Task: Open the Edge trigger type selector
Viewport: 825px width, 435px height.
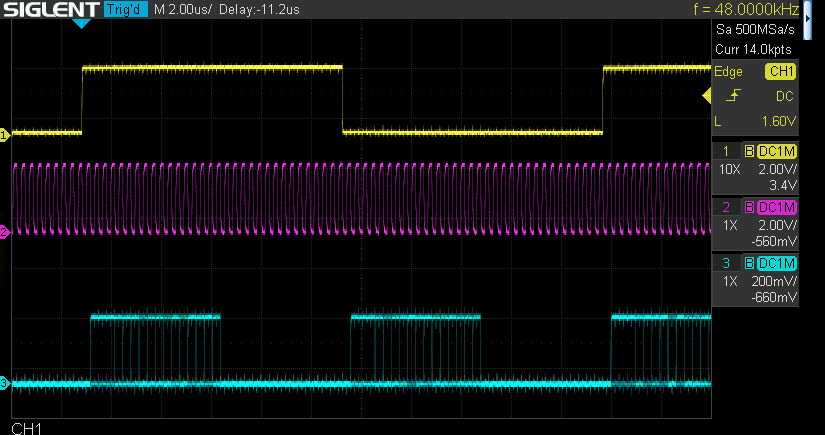Action: pyautogui.click(x=728, y=72)
